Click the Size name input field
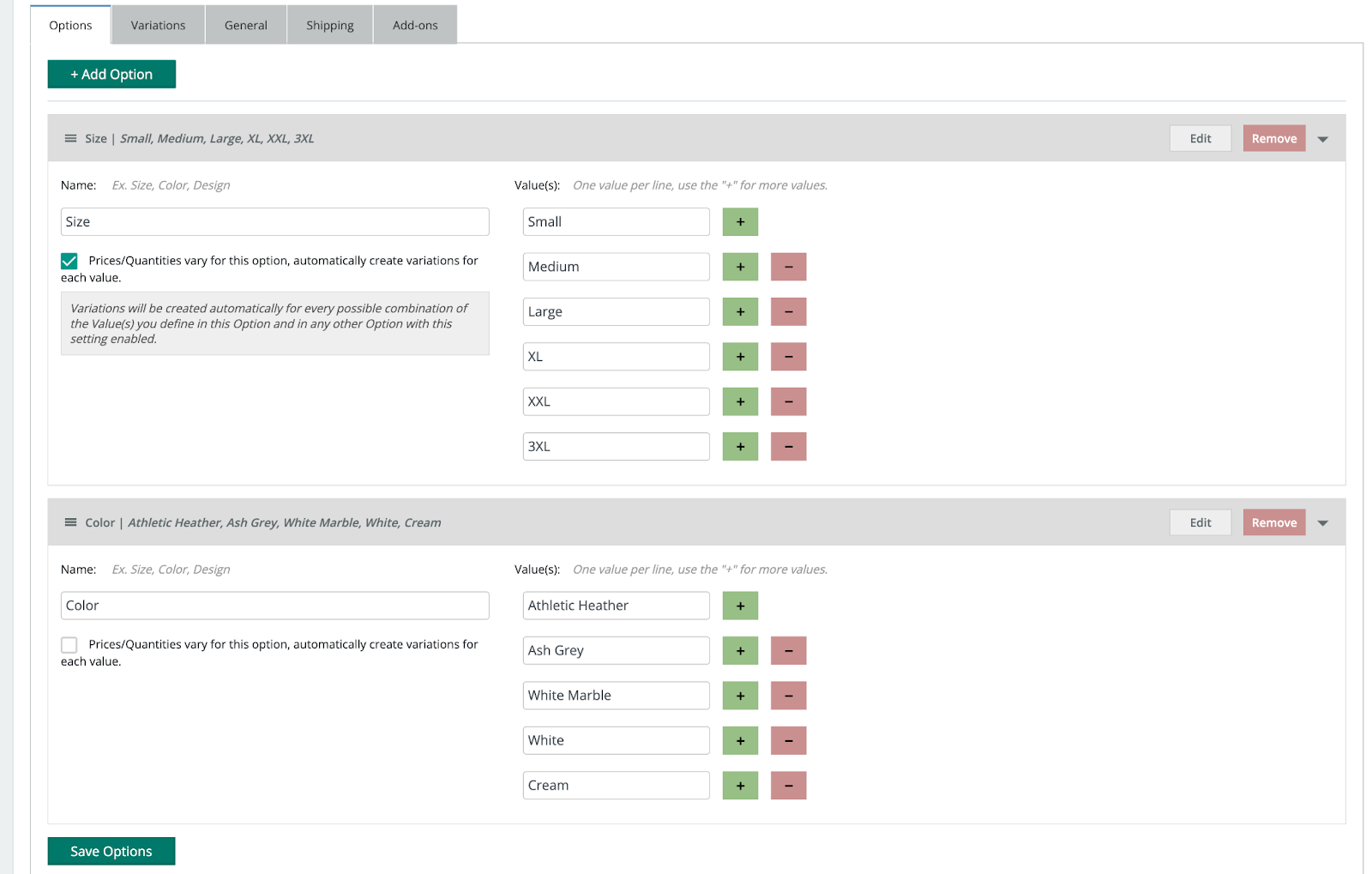Screen dimensions: 1372x874 274,222
